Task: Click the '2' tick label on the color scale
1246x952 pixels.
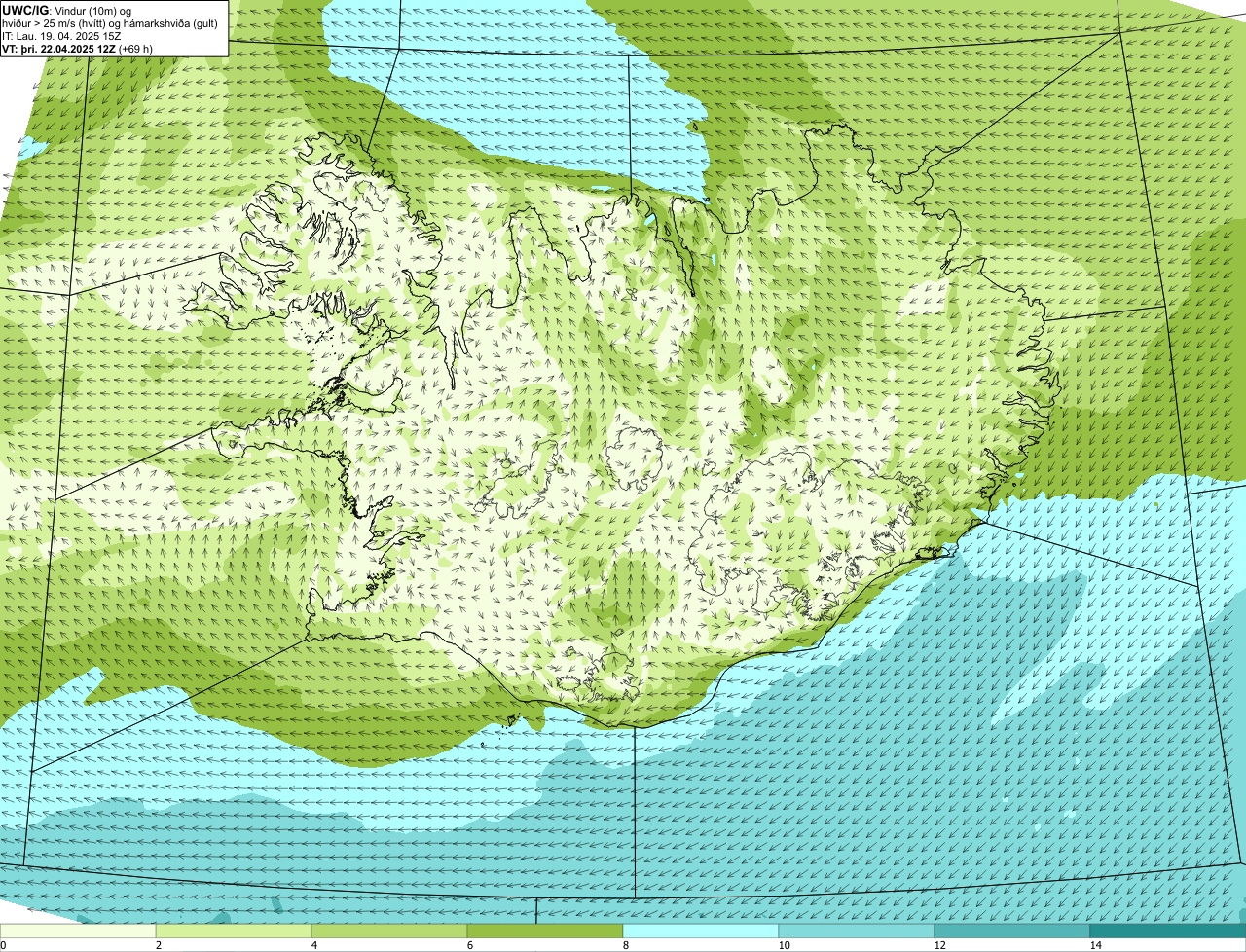Action: [x=158, y=945]
